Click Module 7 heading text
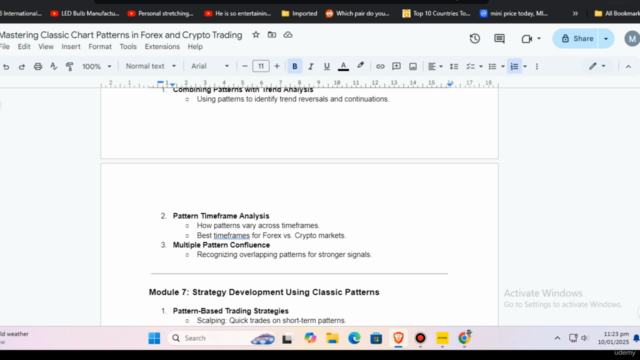The width and height of the screenshot is (640, 360). point(264,292)
